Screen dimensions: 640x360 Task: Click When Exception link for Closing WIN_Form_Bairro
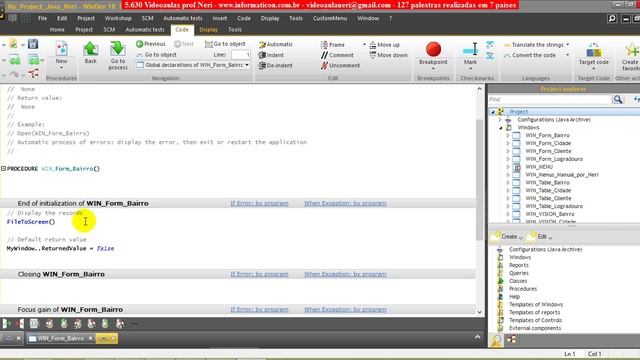click(345, 274)
